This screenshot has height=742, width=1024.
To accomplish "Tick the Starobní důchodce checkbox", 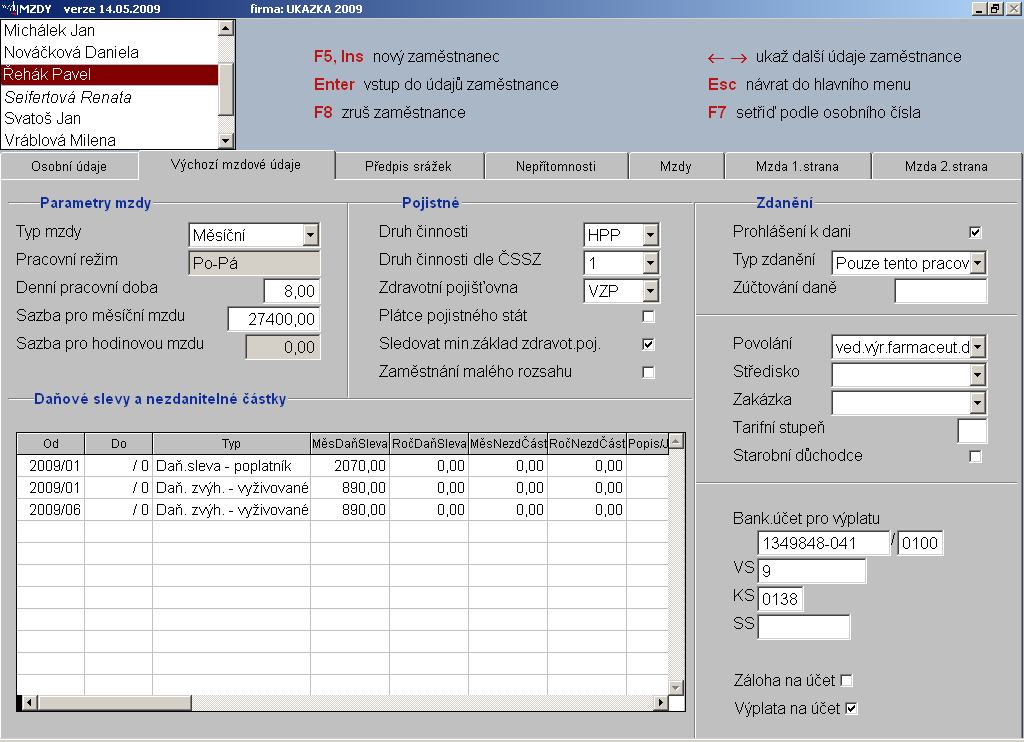I will click(976, 456).
